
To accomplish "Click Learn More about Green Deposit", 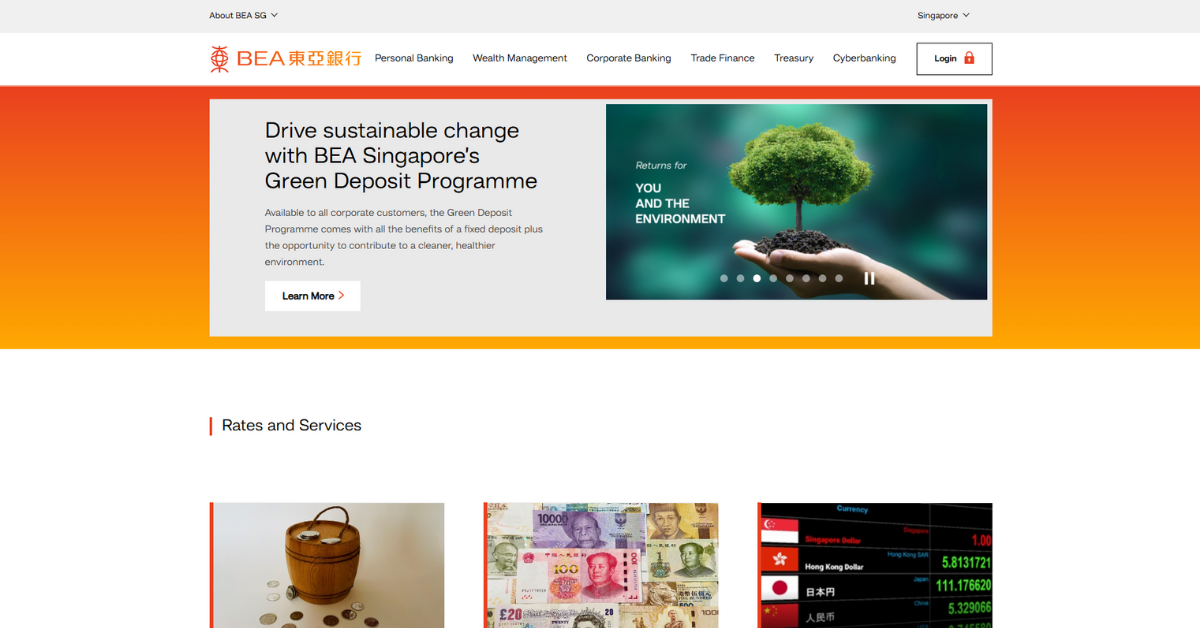I will click(312, 296).
